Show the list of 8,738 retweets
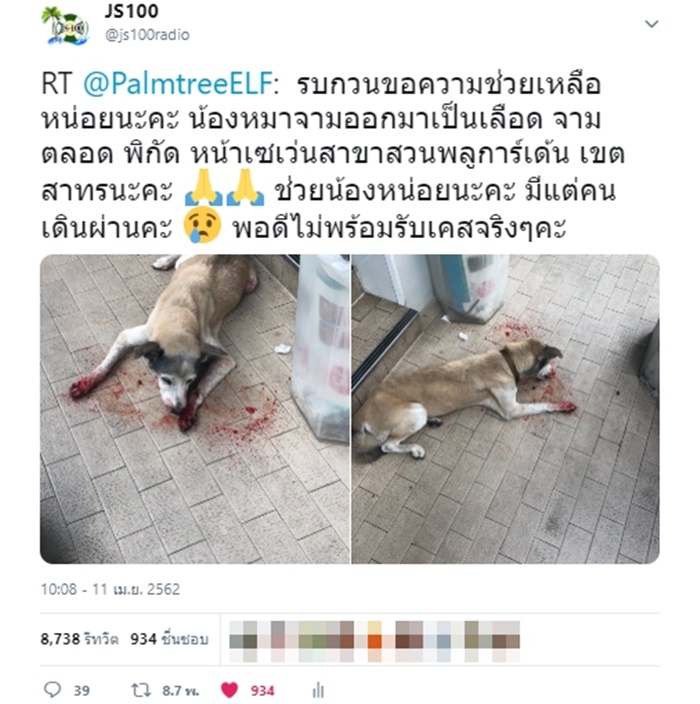The width and height of the screenshot is (700, 704). [x=79, y=639]
